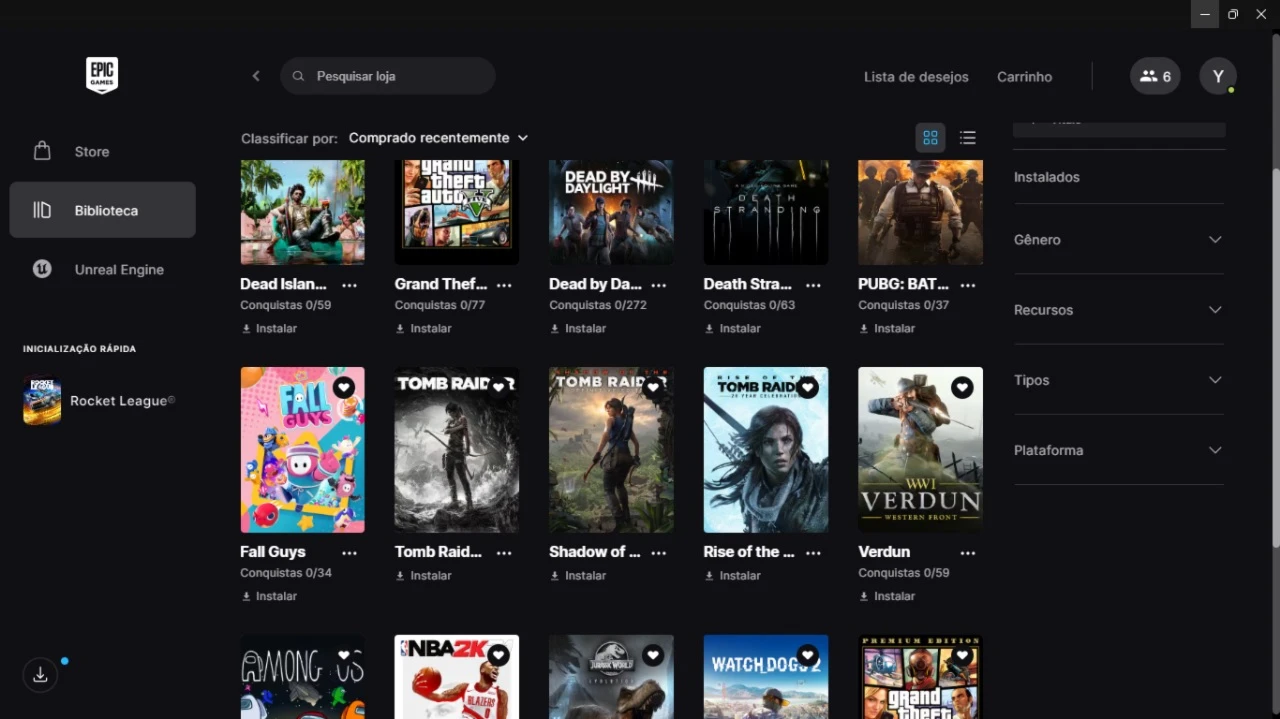Go back with the left arrow

(x=256, y=76)
